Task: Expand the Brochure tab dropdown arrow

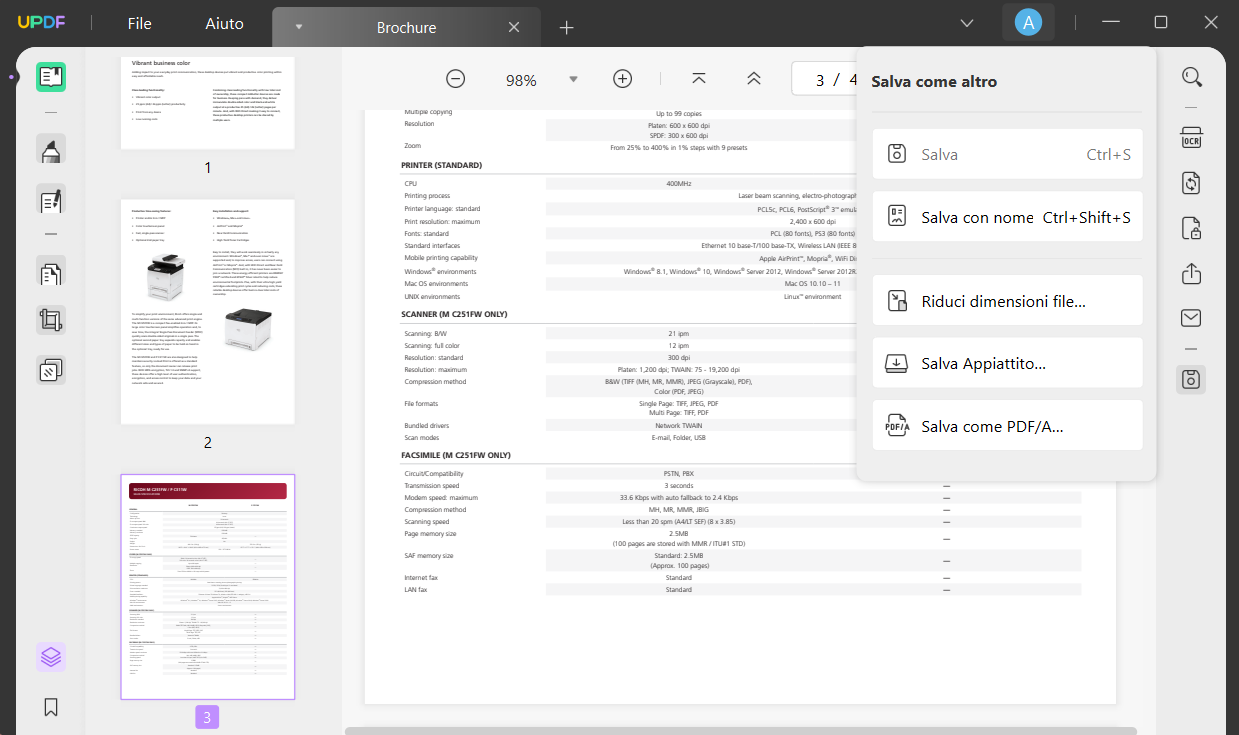Action: pos(299,27)
